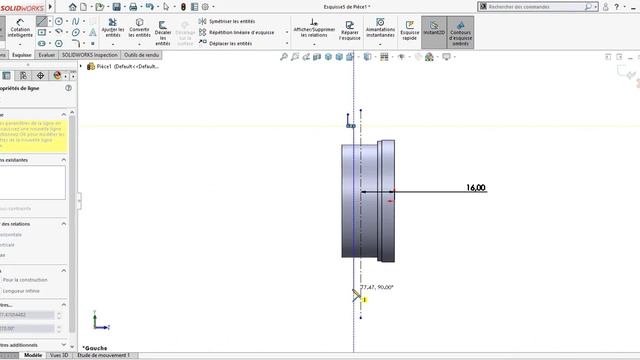
Task: Open the help question mark in property panel
Action: pyautogui.click(x=69, y=88)
